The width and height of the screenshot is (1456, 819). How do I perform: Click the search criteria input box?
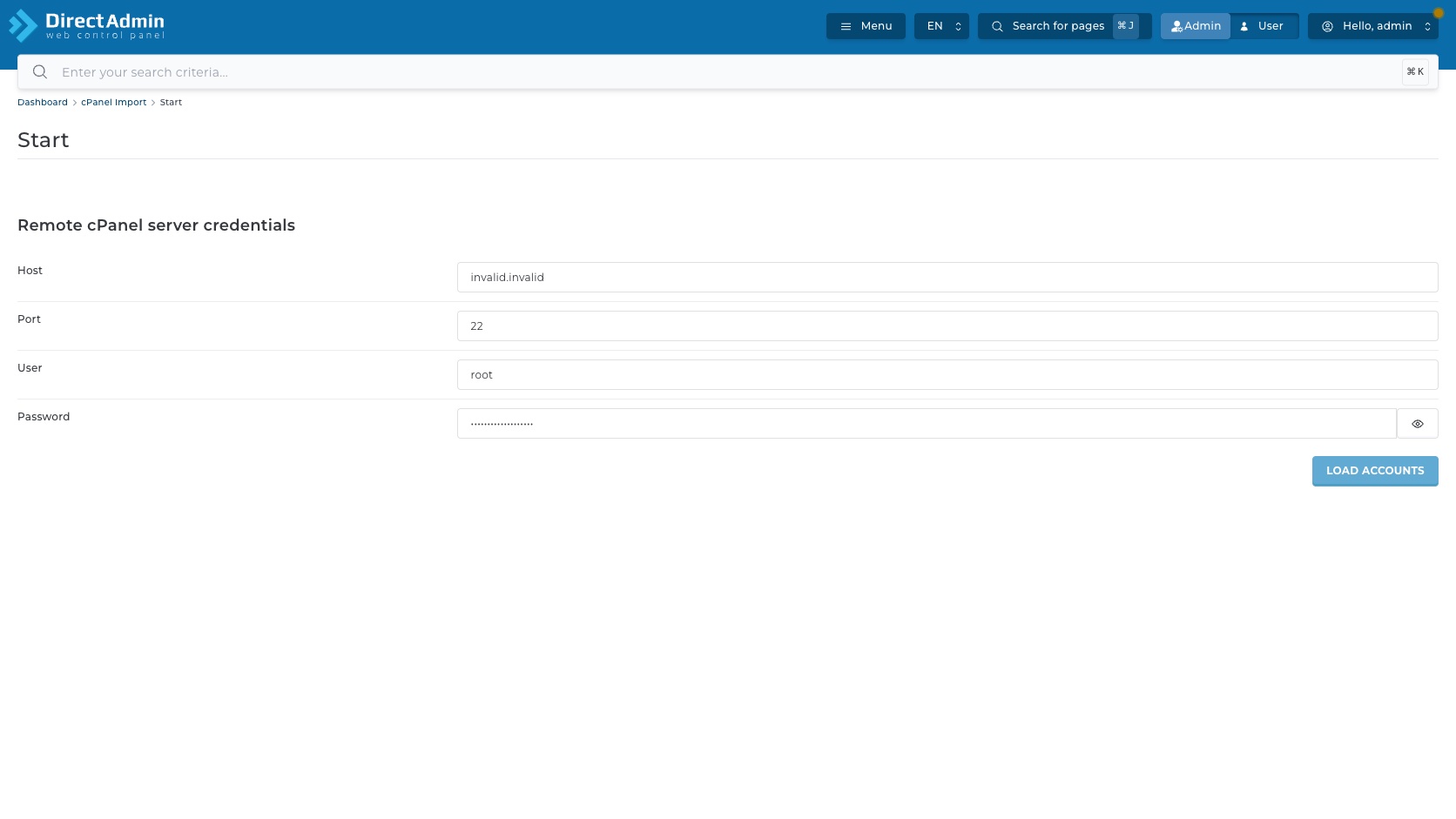727,72
